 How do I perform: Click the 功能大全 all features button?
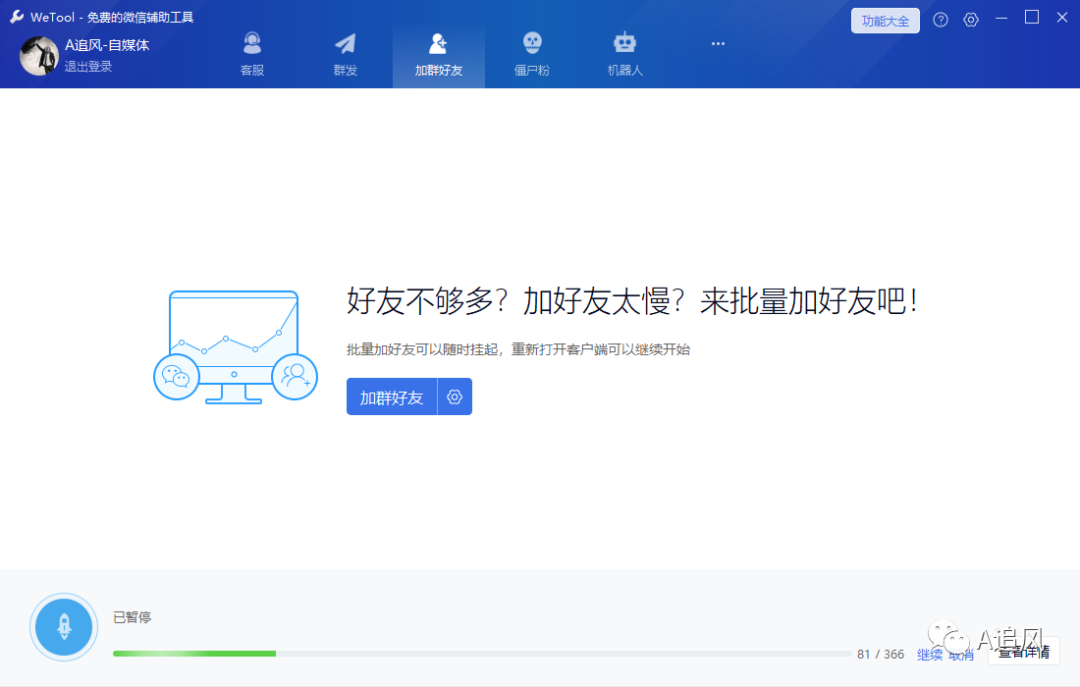[885, 21]
